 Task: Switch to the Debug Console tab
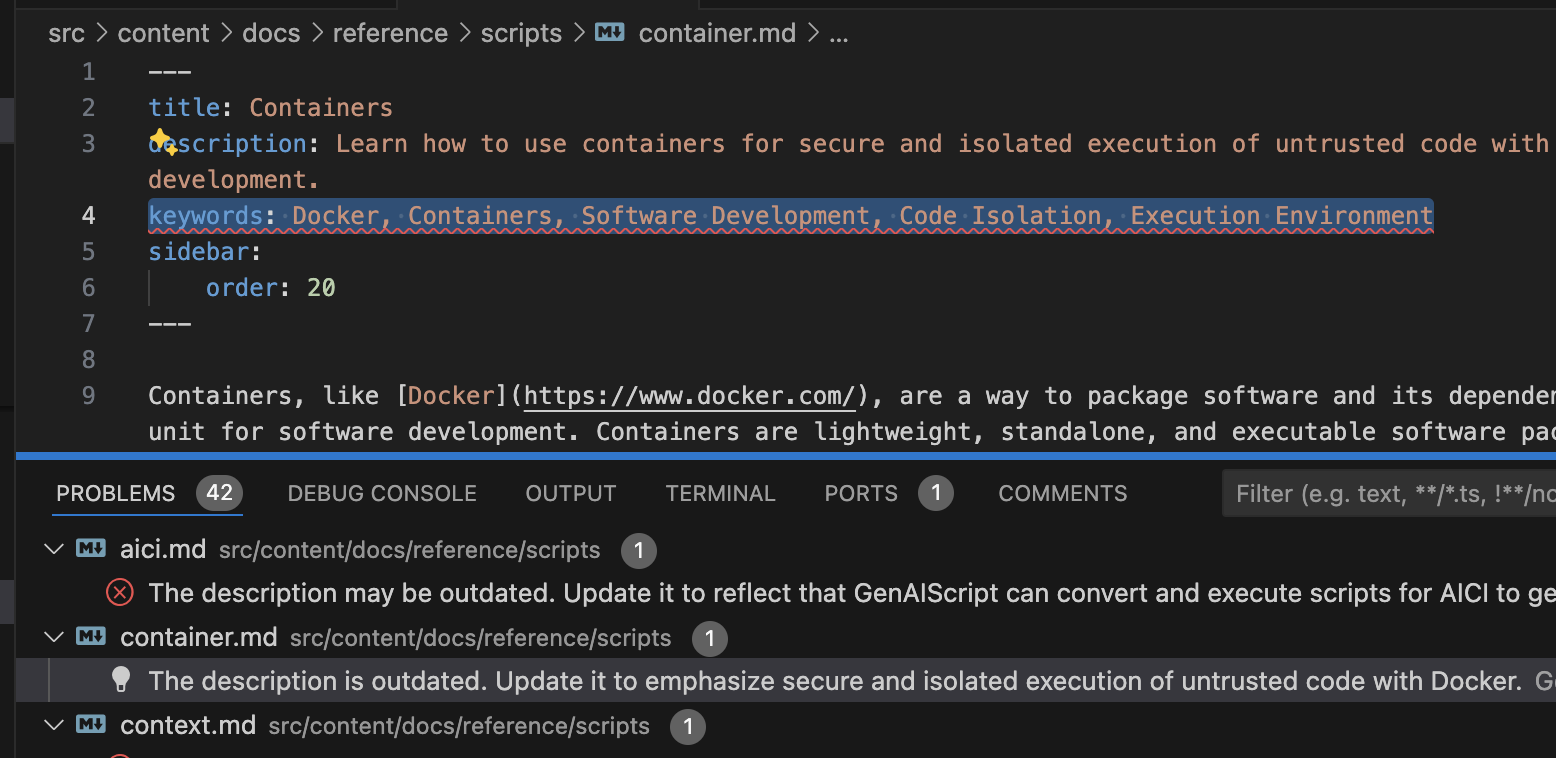pos(382,493)
